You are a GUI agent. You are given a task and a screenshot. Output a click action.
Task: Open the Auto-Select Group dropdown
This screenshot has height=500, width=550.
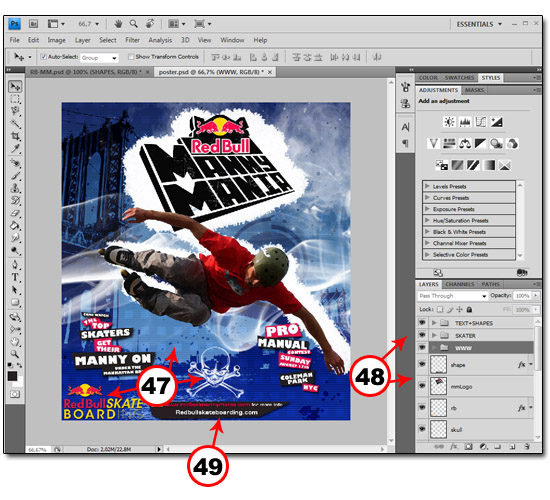point(99,58)
